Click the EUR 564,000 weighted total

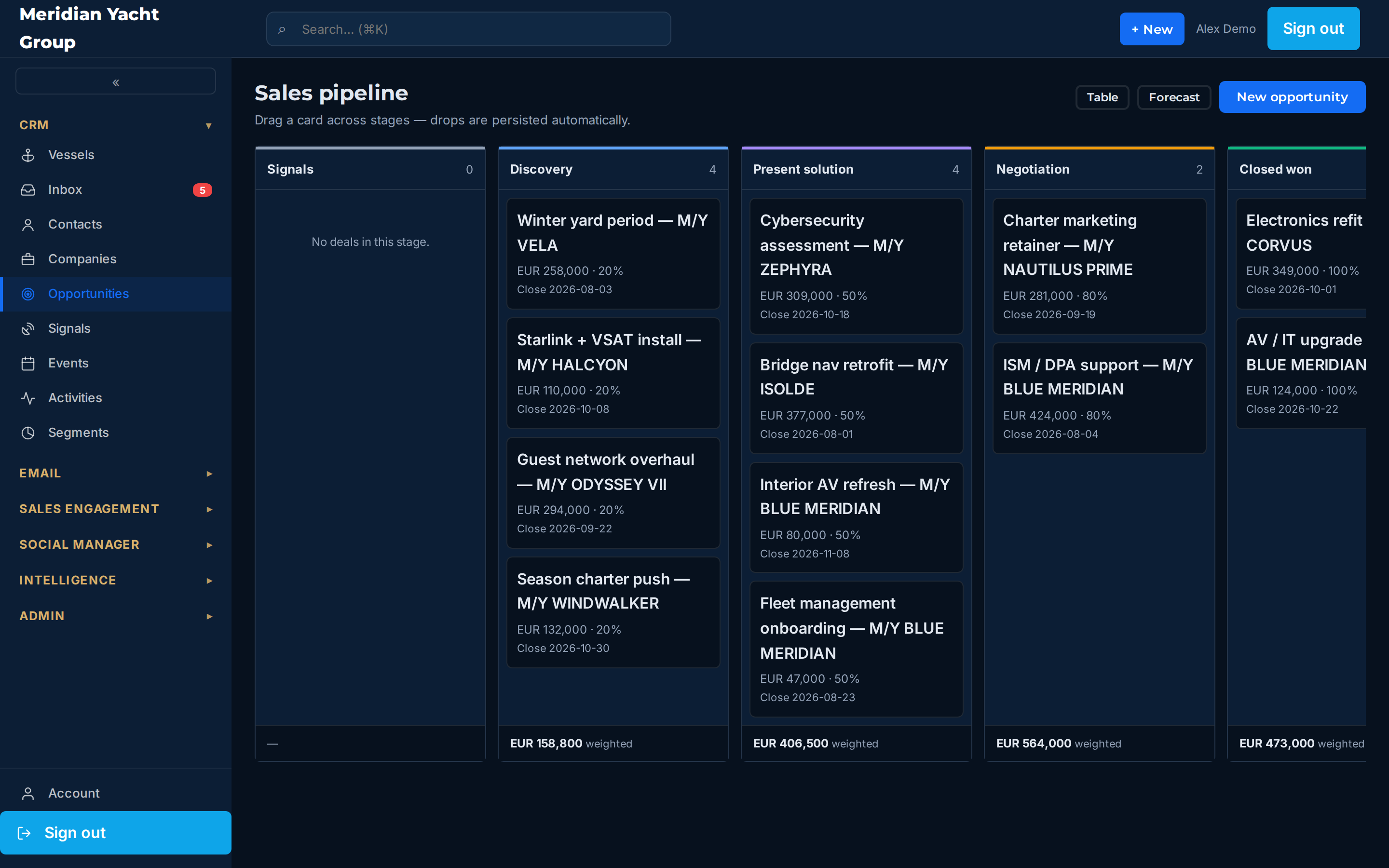pyautogui.click(x=1059, y=744)
